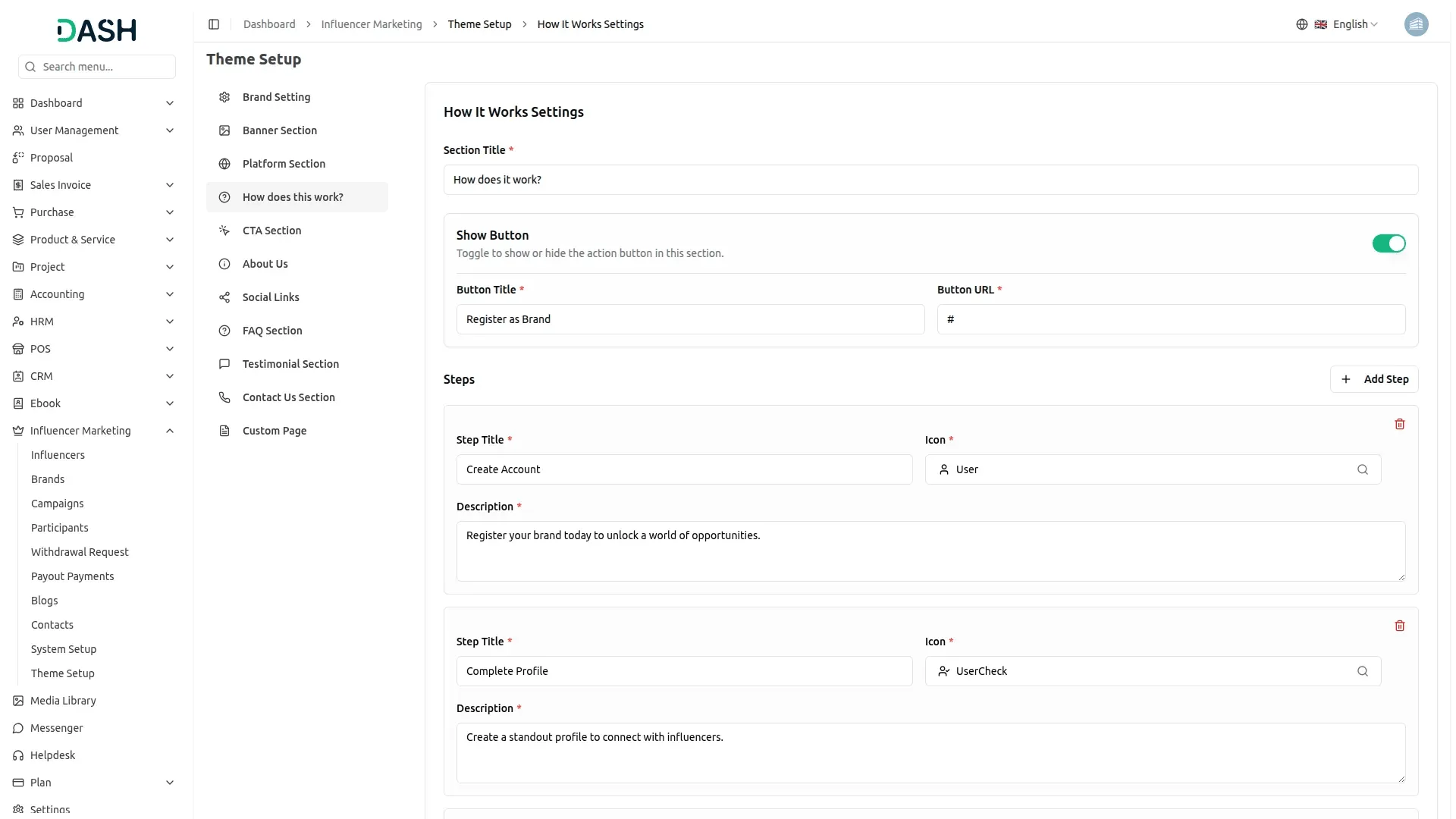Open user avatar in top right

point(1416,24)
